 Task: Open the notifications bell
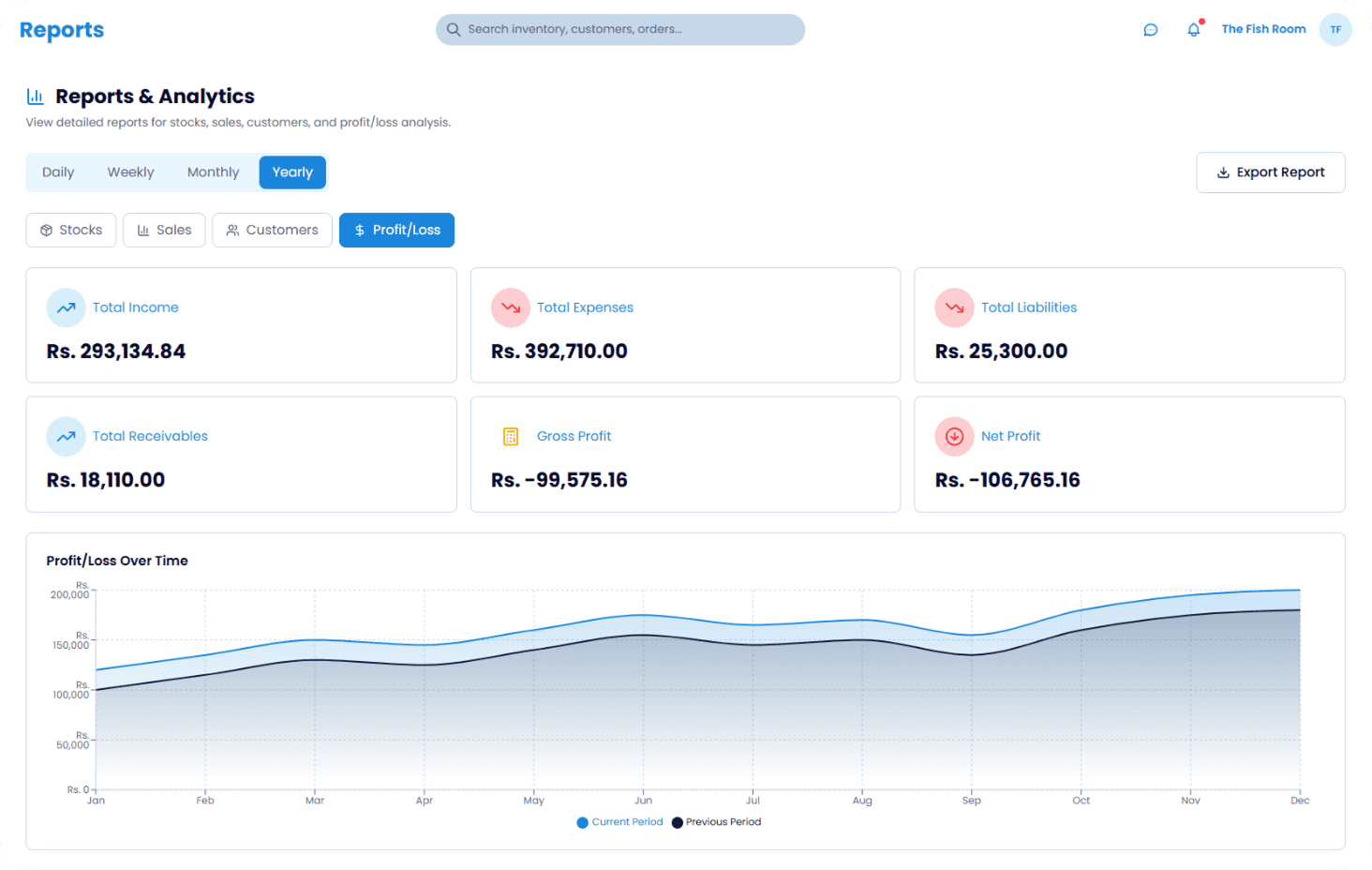click(x=1193, y=30)
